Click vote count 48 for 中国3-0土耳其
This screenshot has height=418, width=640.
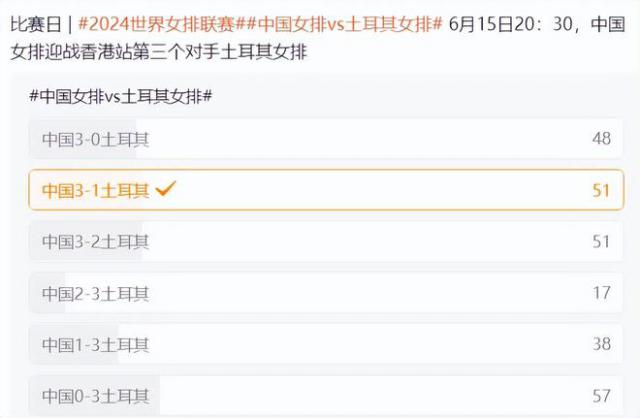coord(600,139)
